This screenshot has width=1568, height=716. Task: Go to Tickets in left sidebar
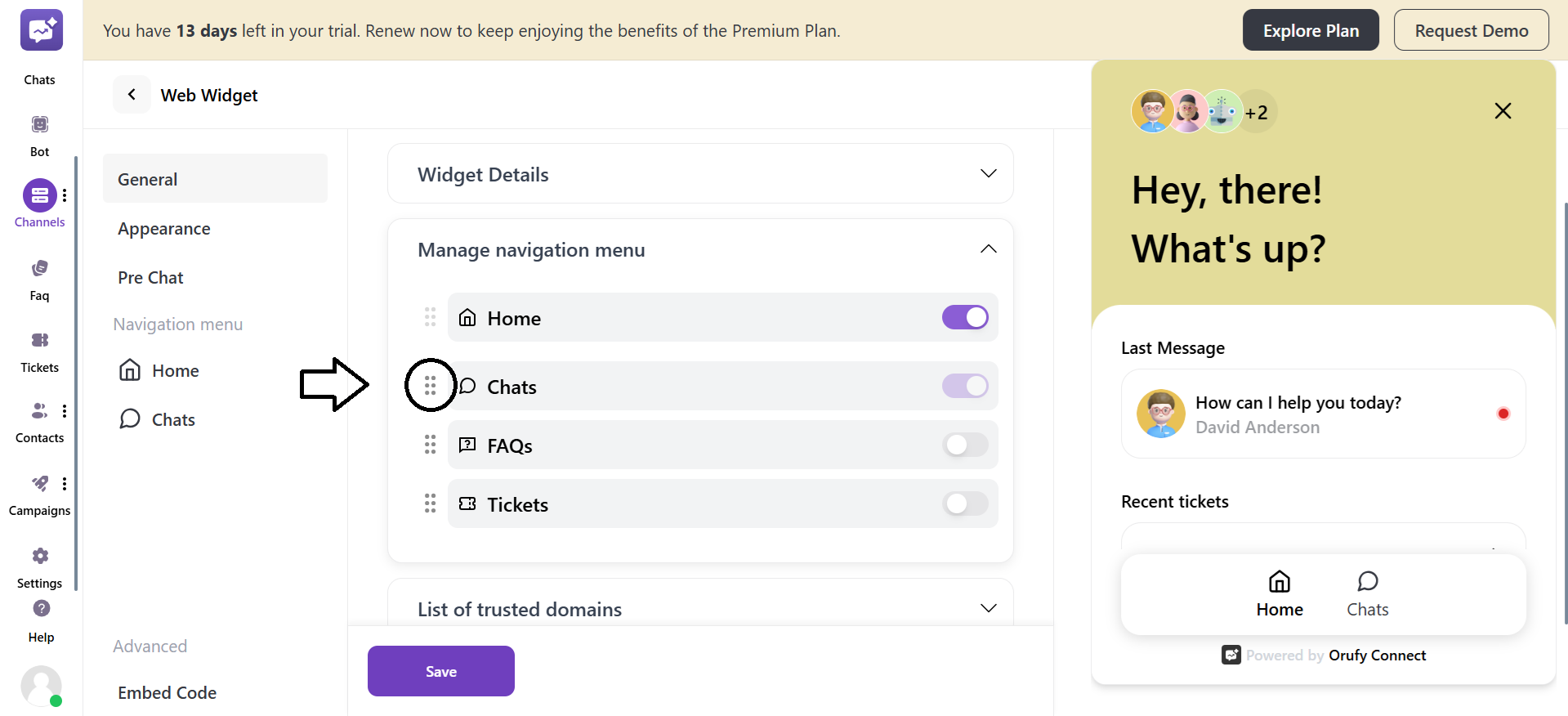pos(39,341)
